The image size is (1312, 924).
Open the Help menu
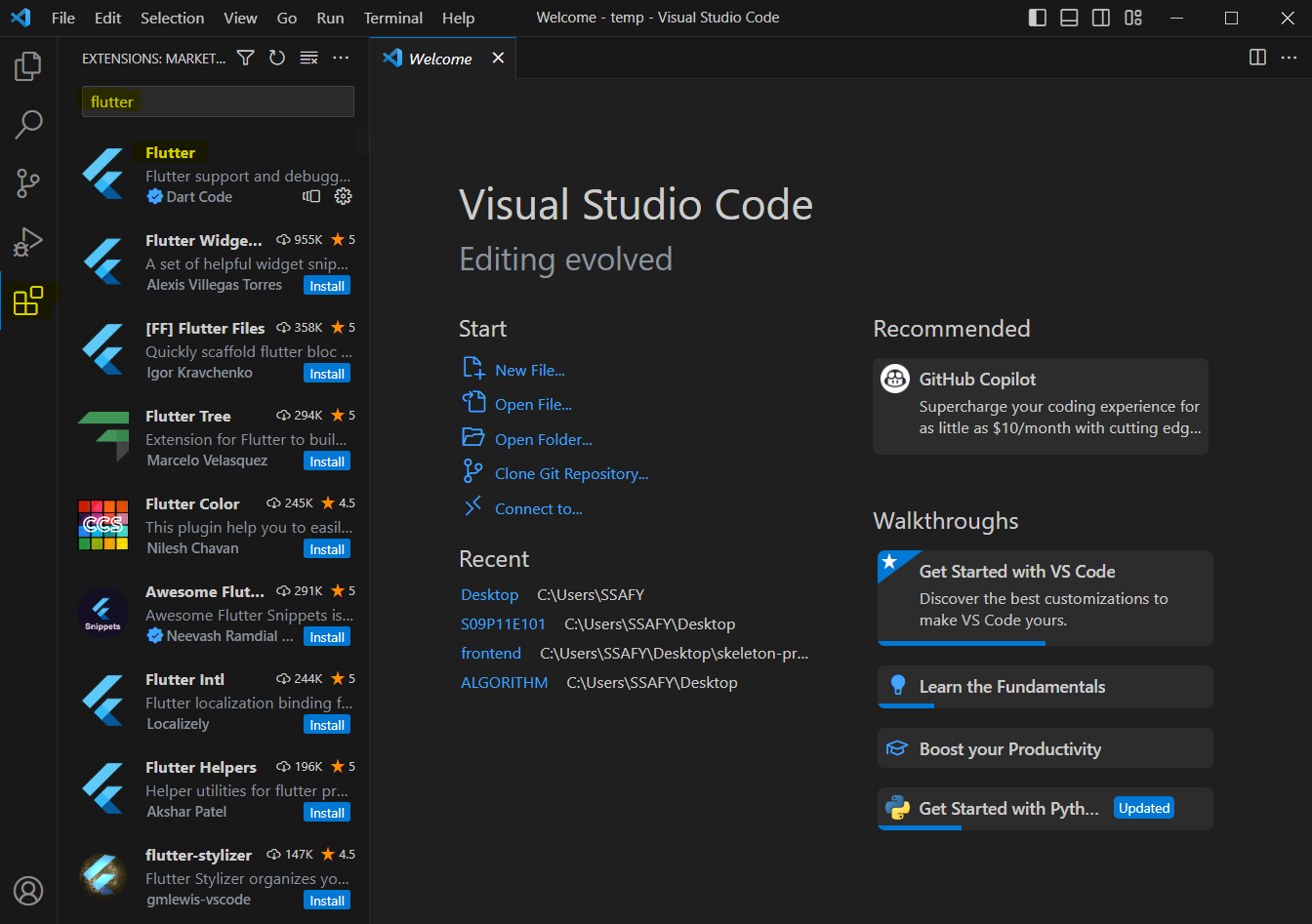(x=458, y=18)
